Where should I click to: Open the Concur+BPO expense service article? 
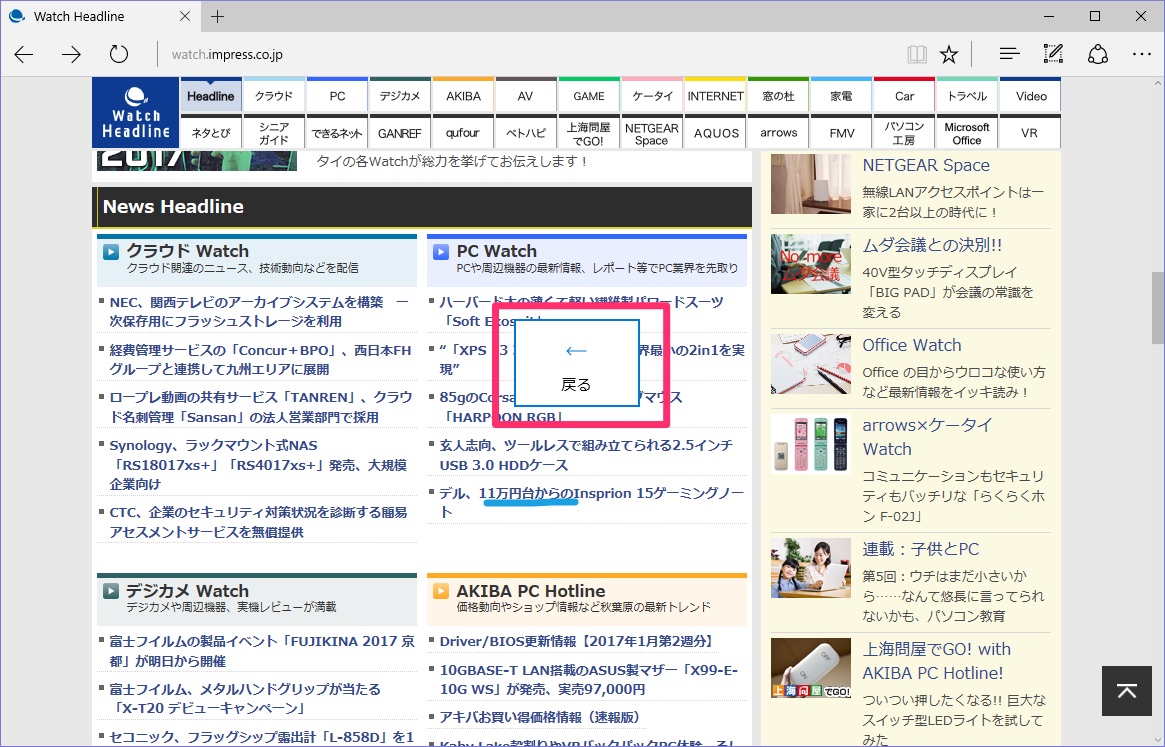point(260,359)
